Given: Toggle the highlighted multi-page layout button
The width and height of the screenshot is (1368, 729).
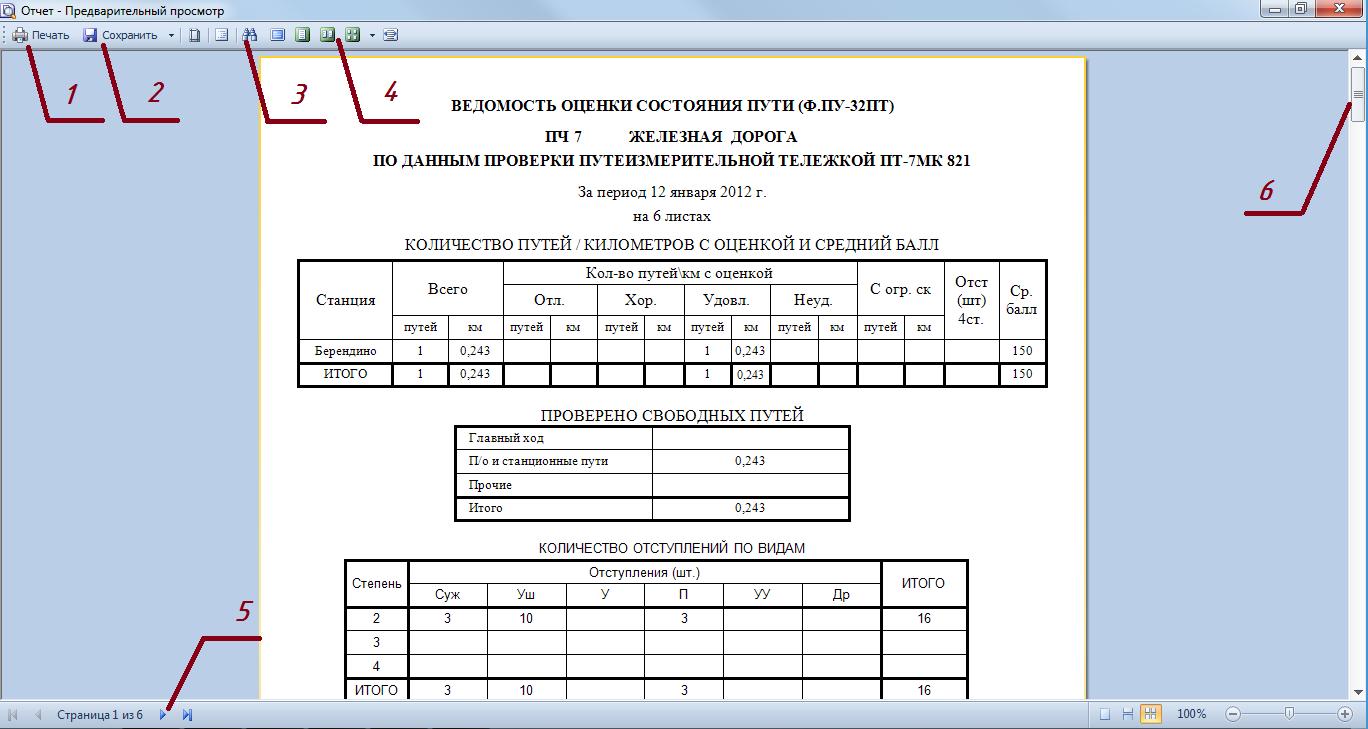Looking at the screenshot, I should 1151,714.
